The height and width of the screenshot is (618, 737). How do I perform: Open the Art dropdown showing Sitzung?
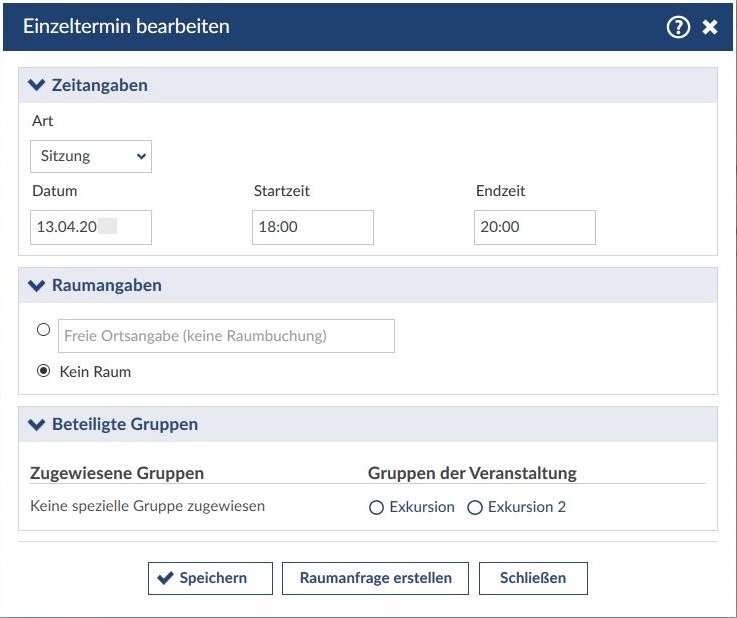pyautogui.click(x=91, y=156)
